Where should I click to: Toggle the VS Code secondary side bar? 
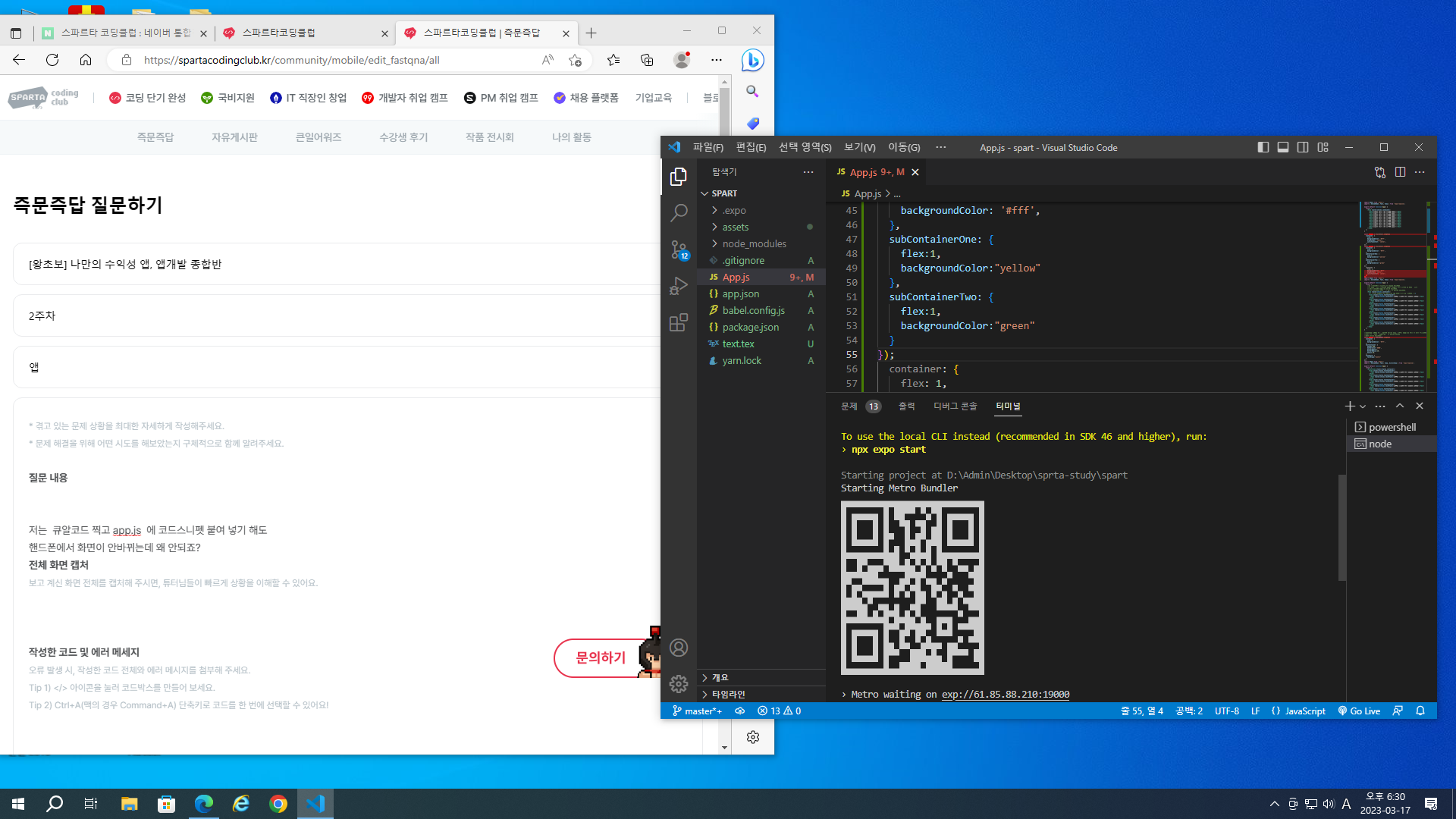point(1303,147)
